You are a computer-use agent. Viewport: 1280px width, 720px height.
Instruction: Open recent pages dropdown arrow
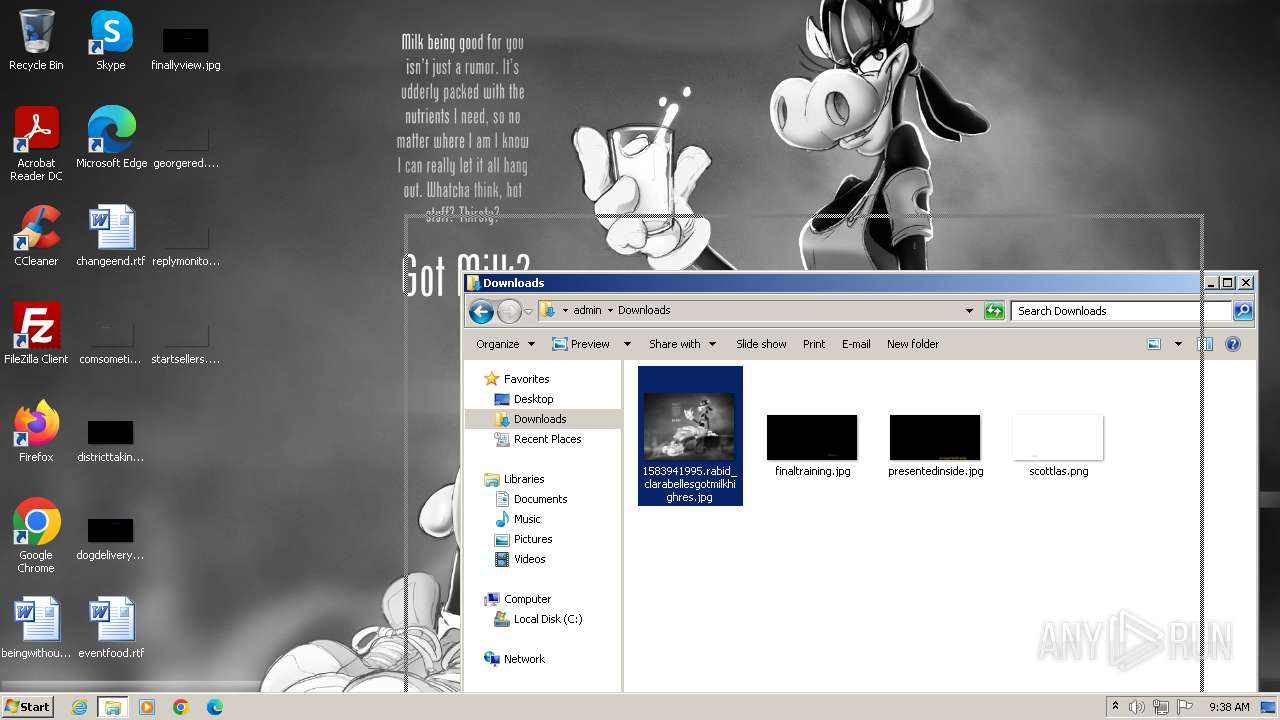(x=528, y=312)
